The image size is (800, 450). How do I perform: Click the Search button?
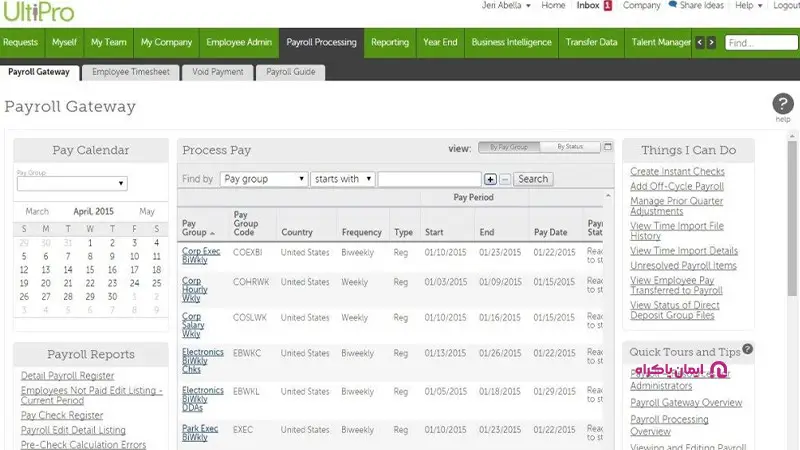click(533, 179)
